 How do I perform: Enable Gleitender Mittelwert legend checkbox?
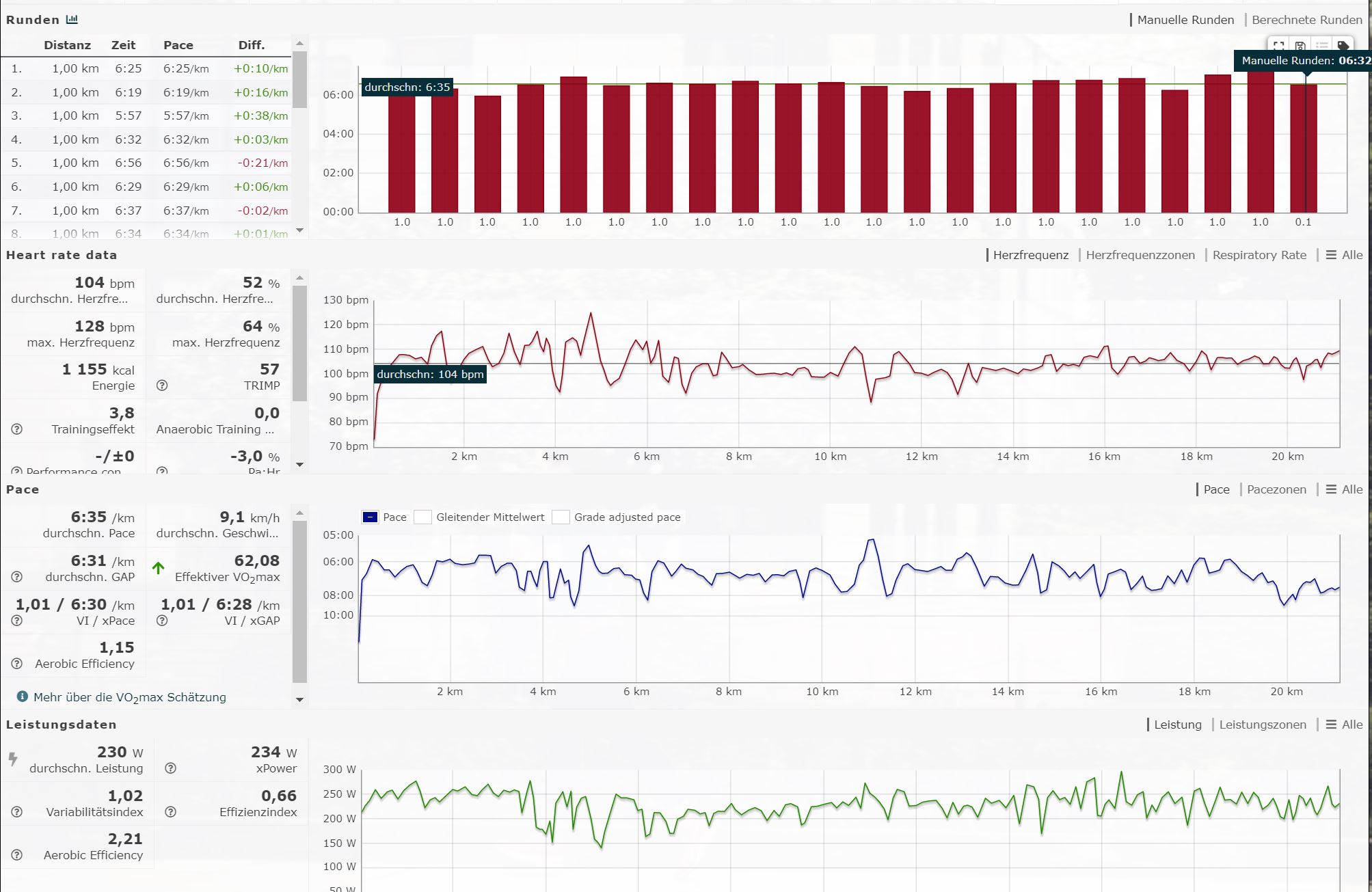tap(423, 517)
